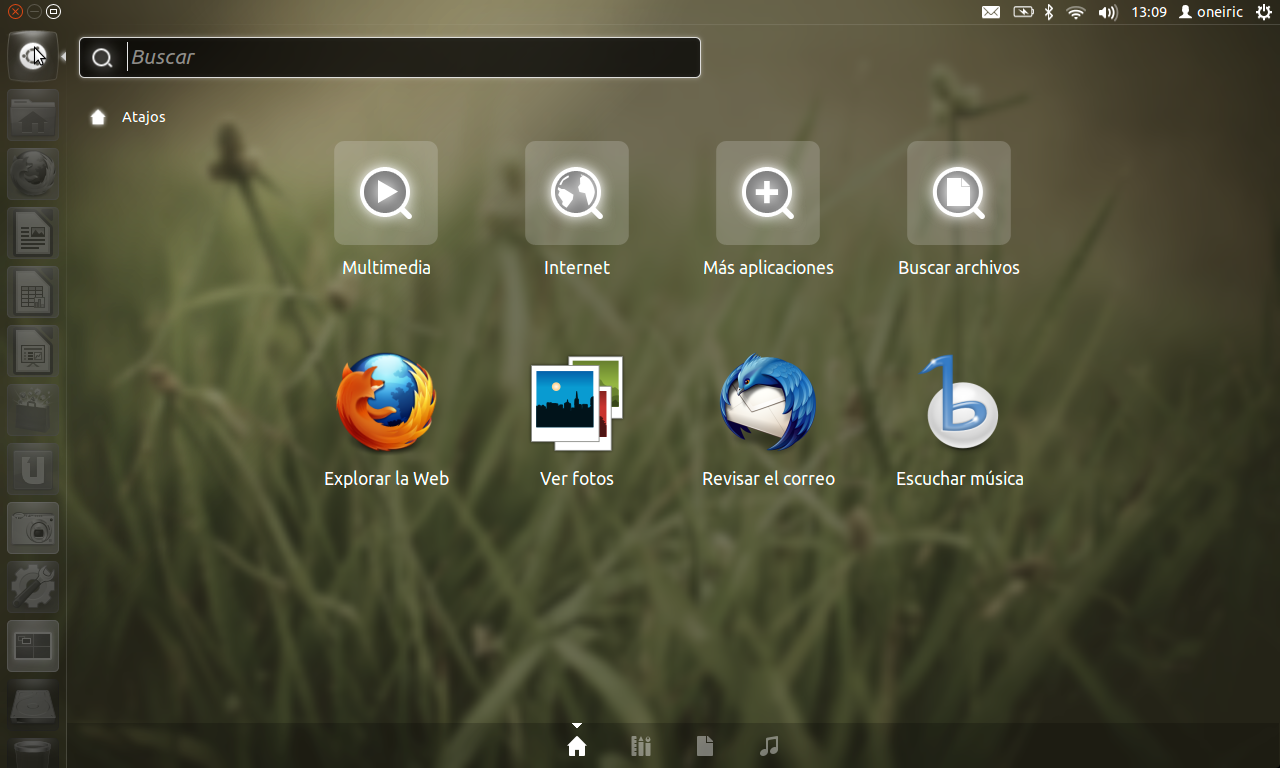The height and width of the screenshot is (768, 1280).
Task: Open the volume indicator menu
Action: [1107, 12]
